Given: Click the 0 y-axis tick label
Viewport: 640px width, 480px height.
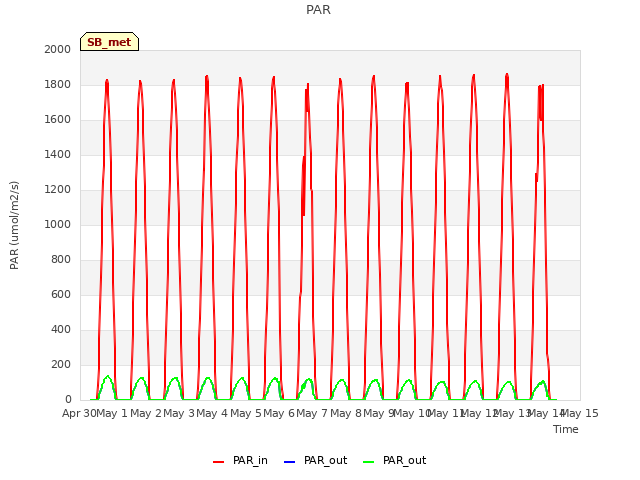Looking at the screenshot, I should (x=68, y=400).
